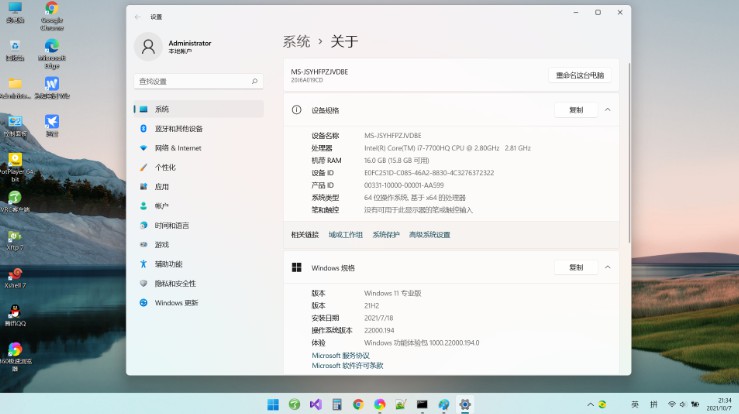Show hidden system tray icons

(x=590, y=404)
